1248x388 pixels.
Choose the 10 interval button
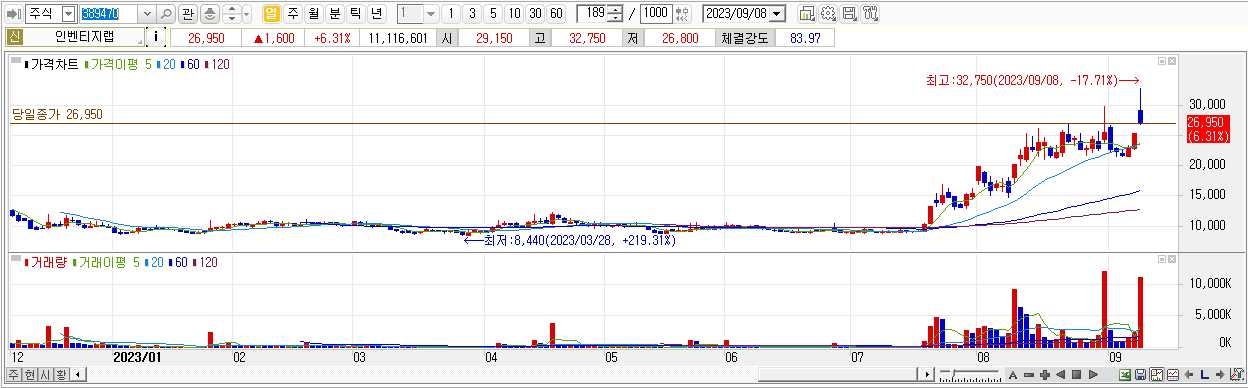pos(514,14)
